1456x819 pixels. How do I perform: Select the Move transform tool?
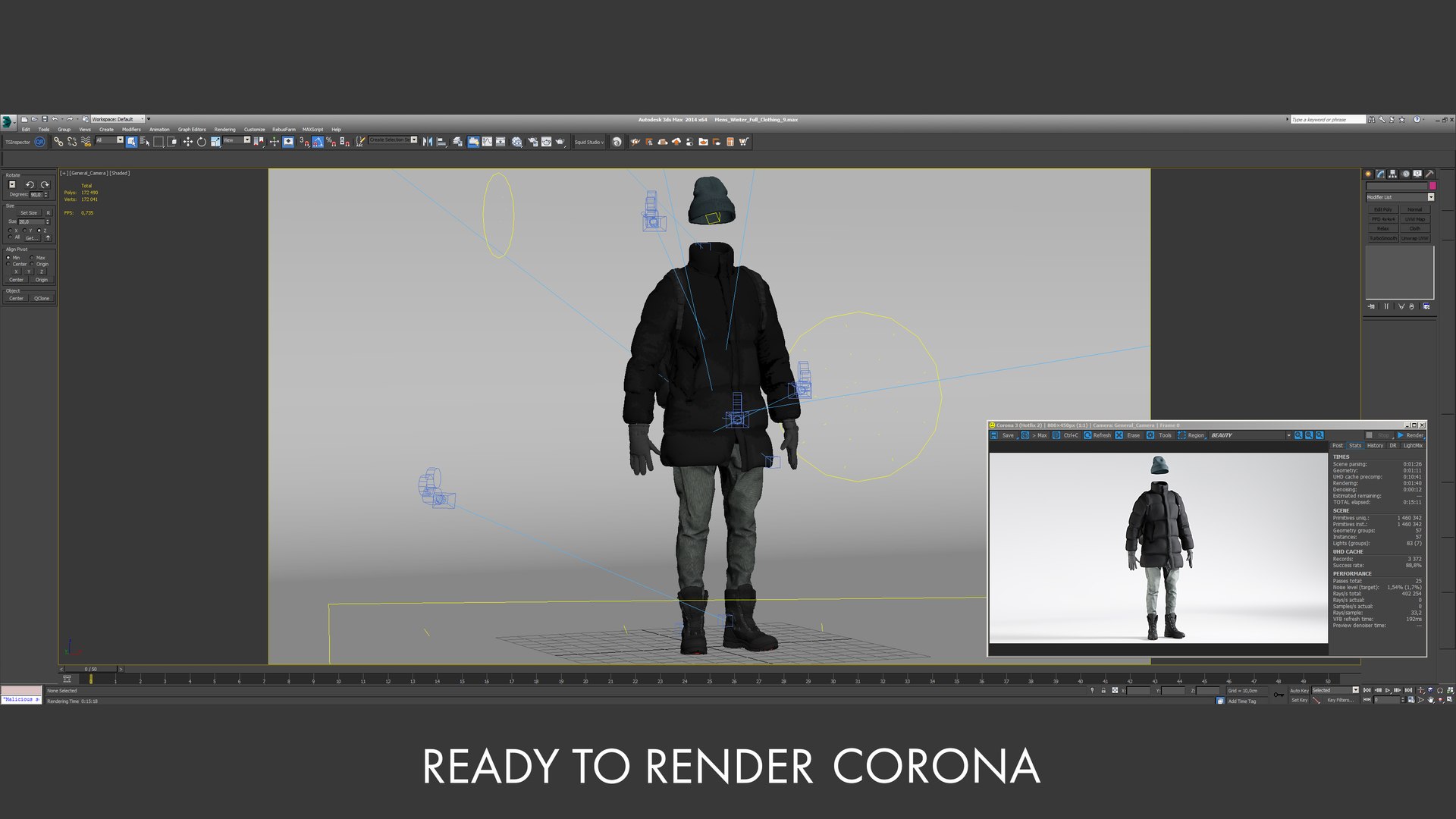click(x=187, y=141)
